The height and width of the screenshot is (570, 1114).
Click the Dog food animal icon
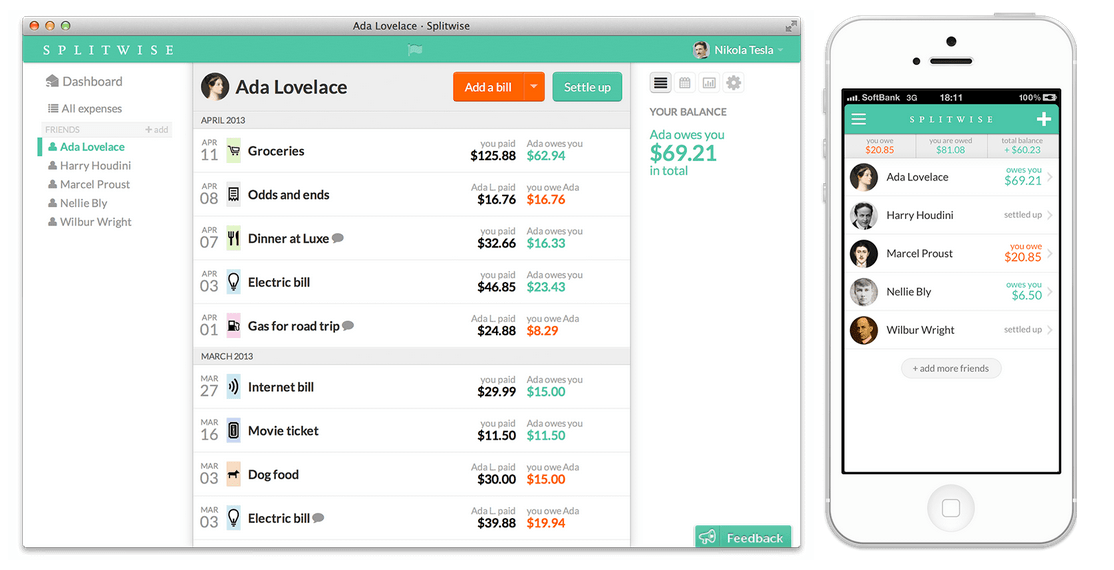click(233, 475)
